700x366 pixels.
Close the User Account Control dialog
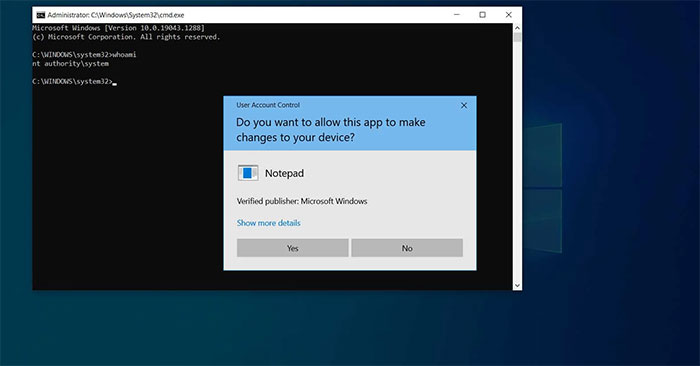point(464,105)
